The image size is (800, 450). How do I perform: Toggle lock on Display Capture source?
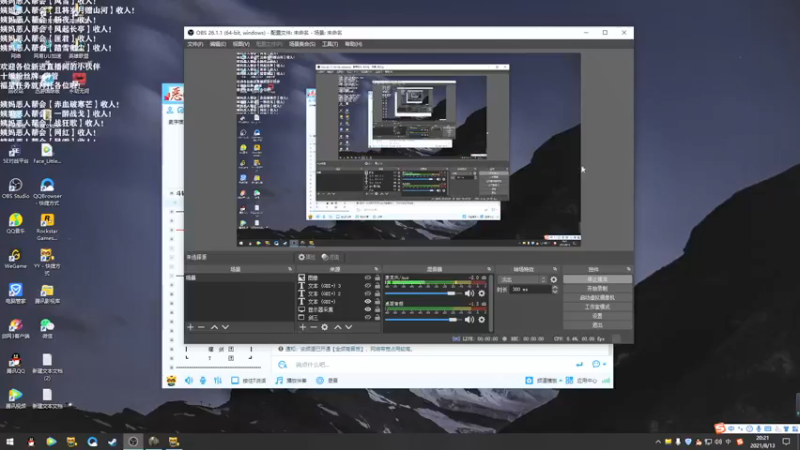point(378,310)
